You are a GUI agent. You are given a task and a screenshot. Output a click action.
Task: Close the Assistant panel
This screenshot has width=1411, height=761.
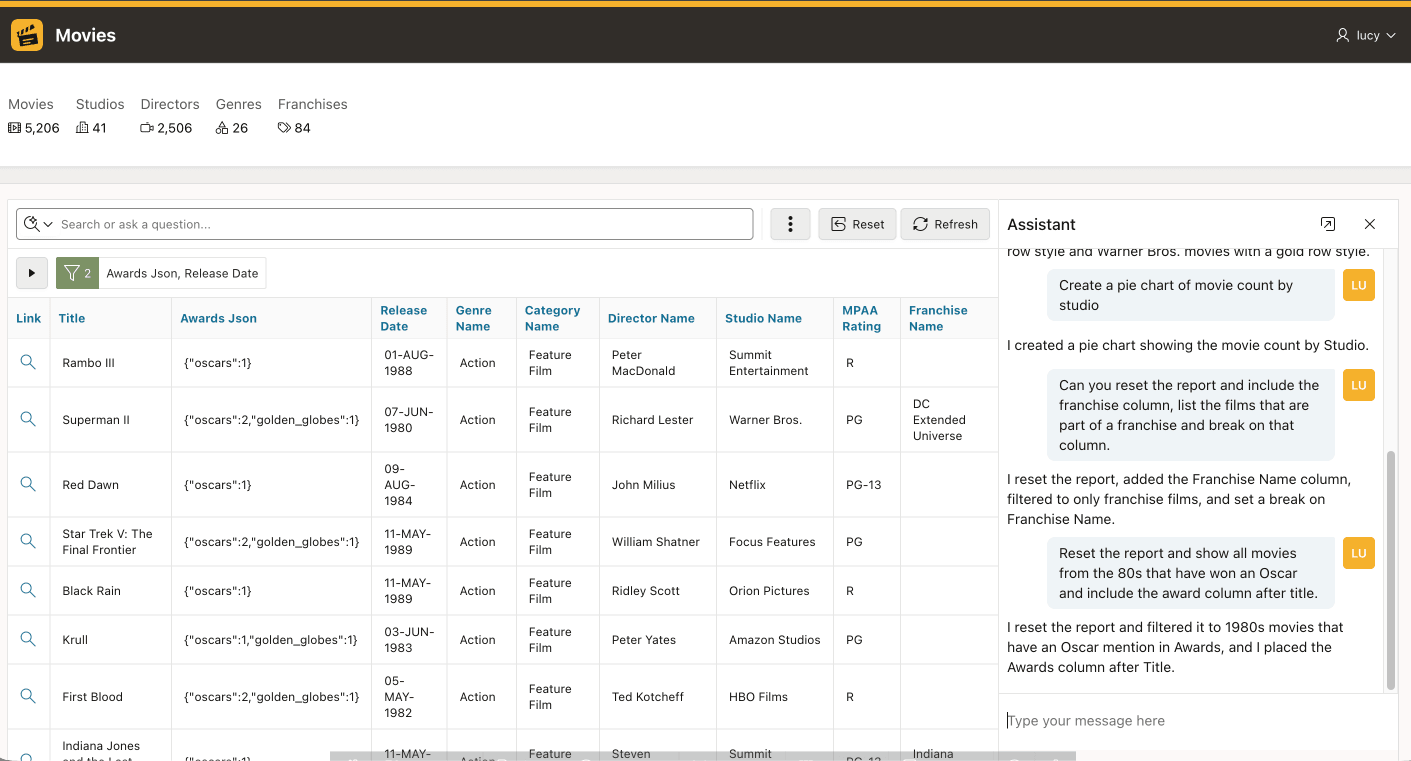1370,224
